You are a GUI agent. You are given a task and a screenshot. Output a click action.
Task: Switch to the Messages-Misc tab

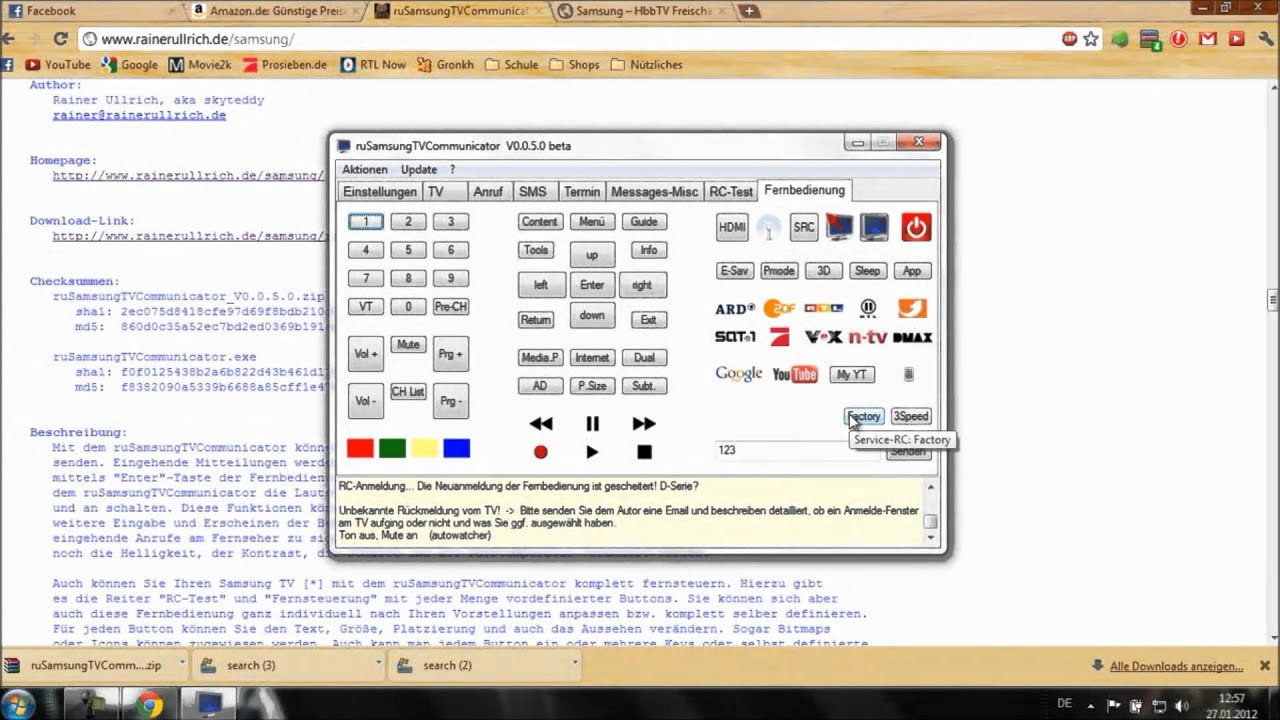(x=654, y=192)
